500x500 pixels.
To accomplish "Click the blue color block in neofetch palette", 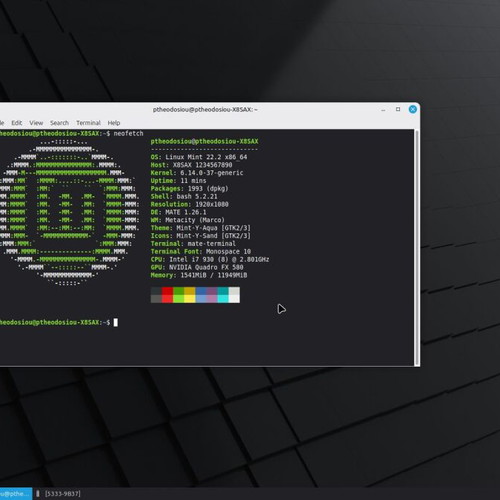I will click(x=201, y=295).
